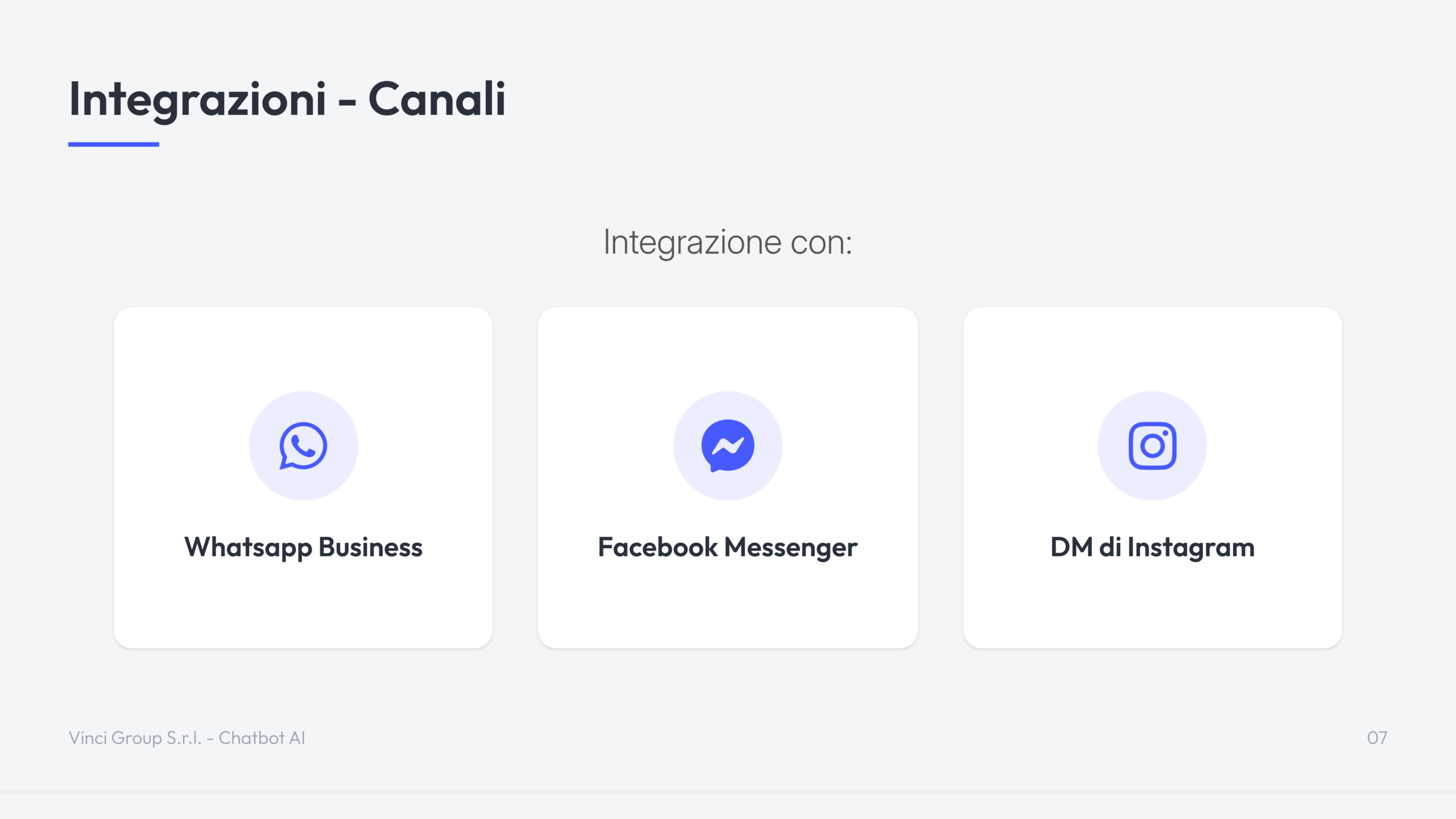Select the Facebook Messenger label
This screenshot has height=819, width=1456.
click(x=727, y=547)
